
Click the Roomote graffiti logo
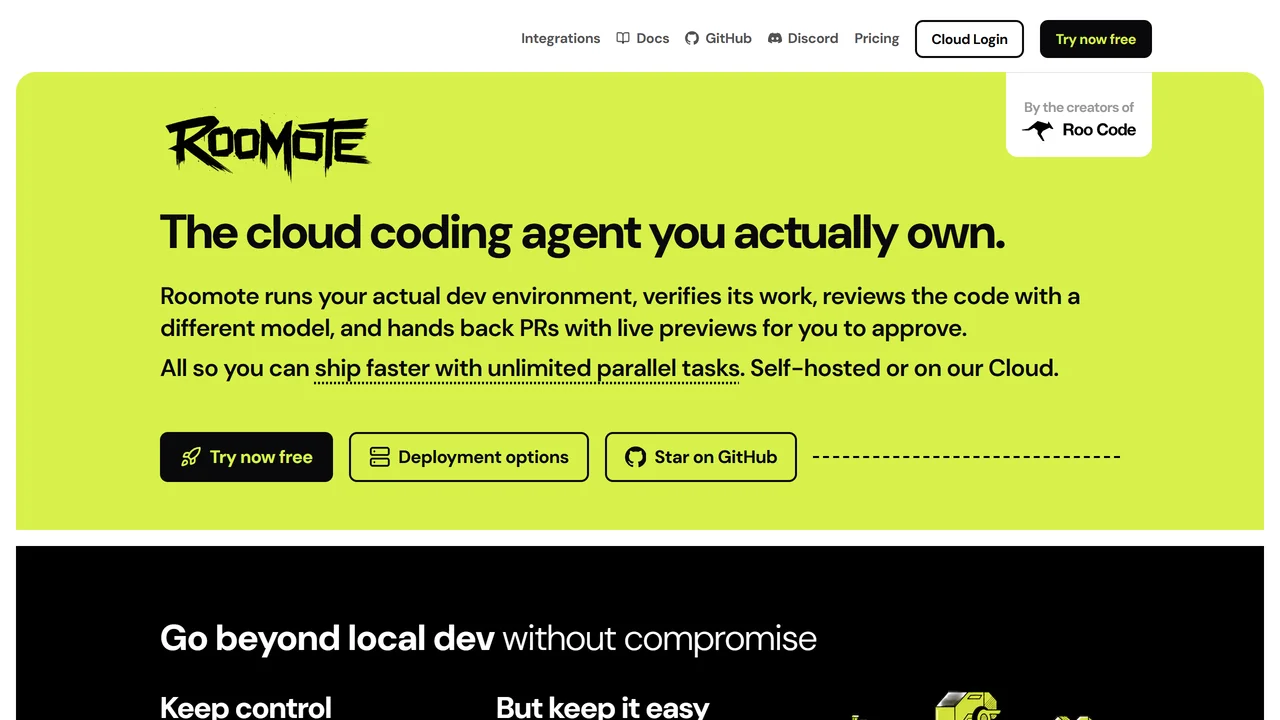[268, 147]
